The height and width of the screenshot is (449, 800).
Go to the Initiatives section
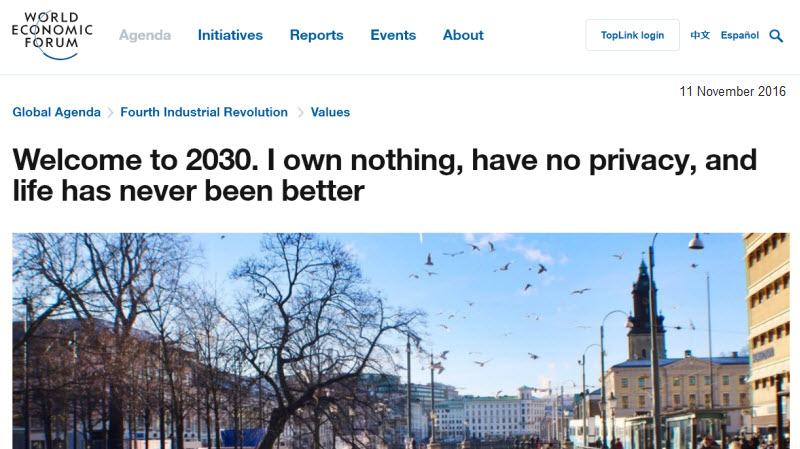(x=230, y=35)
